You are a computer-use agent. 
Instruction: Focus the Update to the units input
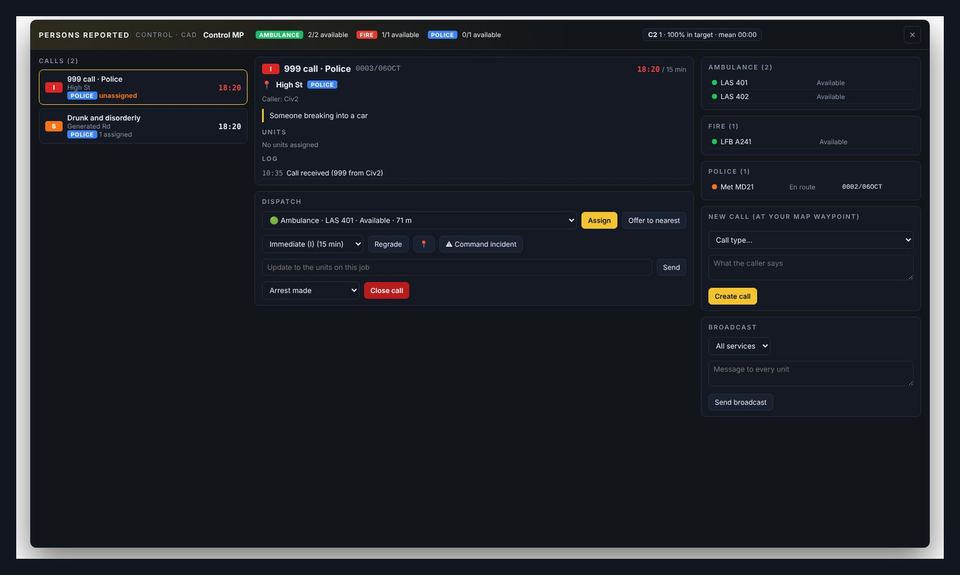[457, 267]
